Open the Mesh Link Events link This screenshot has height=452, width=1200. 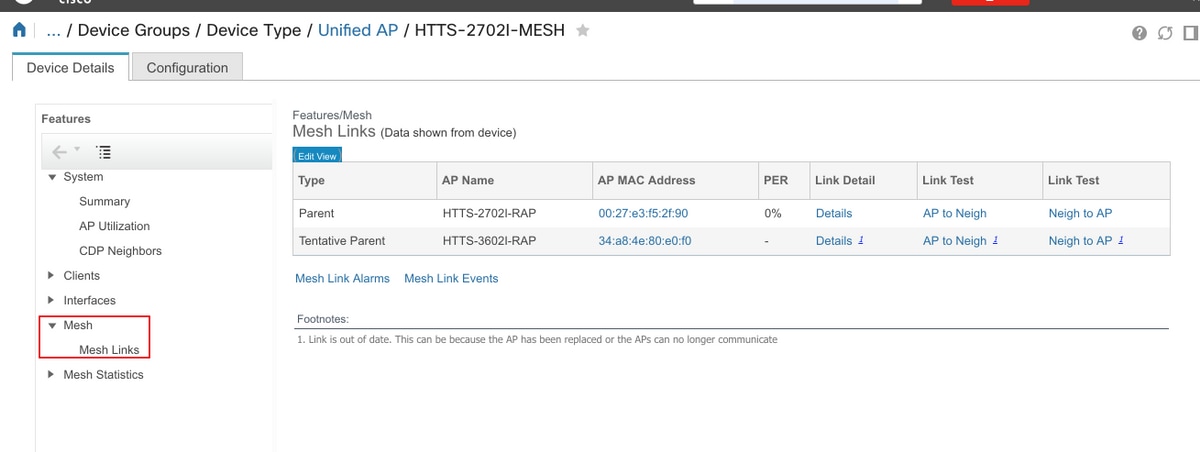point(451,278)
